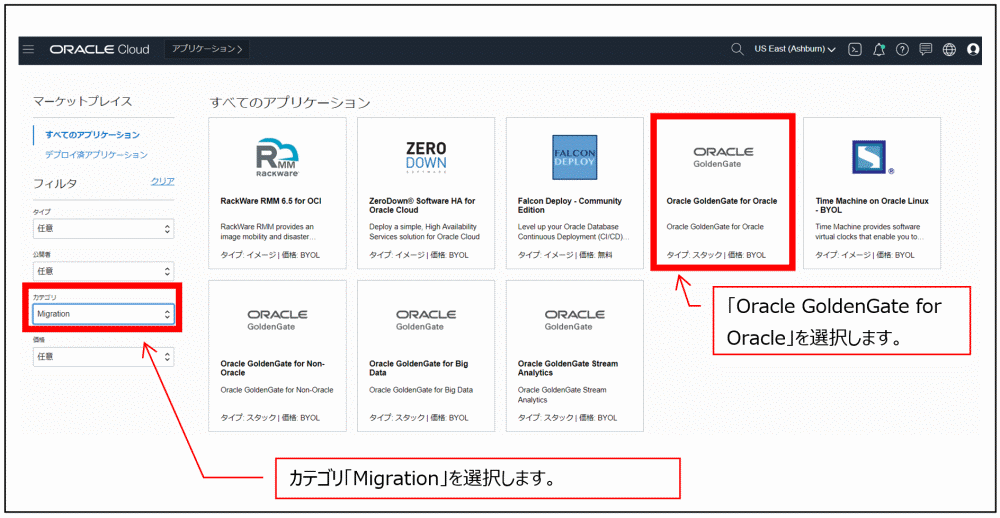Open the search magnifier icon
The image size is (1000, 518).
pos(737,49)
